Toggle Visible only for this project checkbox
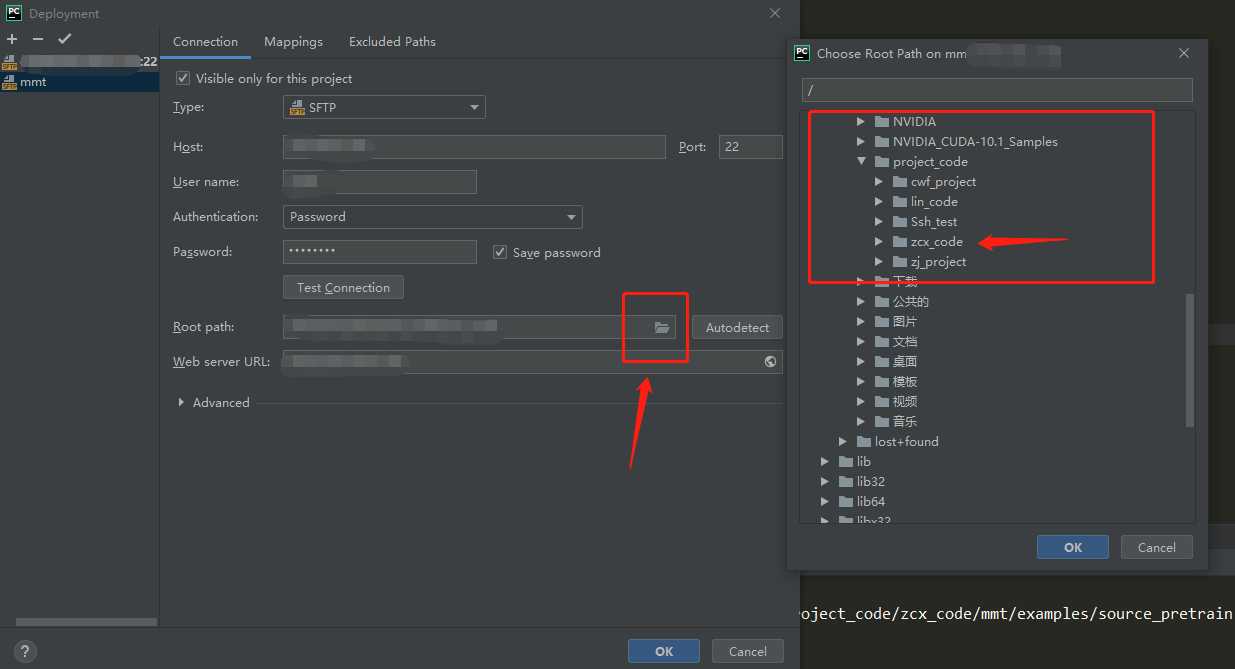 (182, 78)
